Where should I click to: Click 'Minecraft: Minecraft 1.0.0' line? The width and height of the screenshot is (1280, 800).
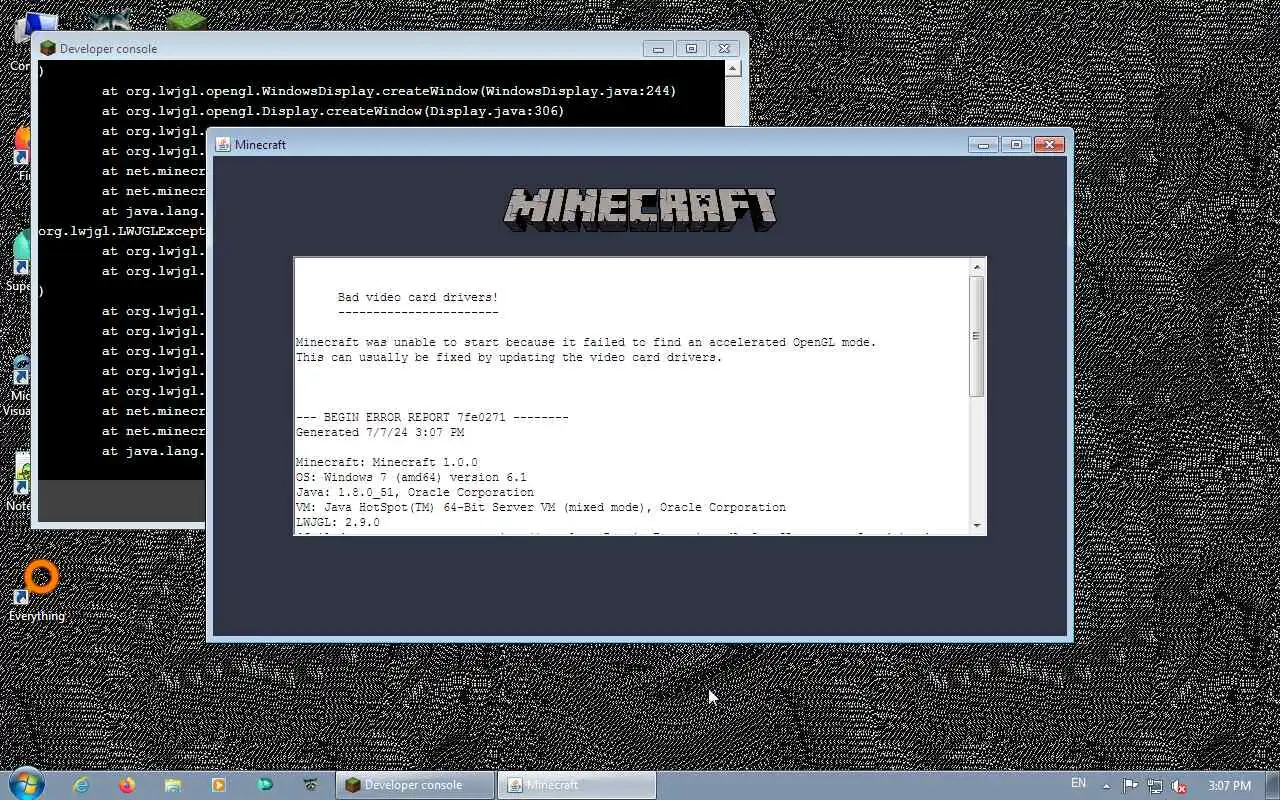coord(387,462)
